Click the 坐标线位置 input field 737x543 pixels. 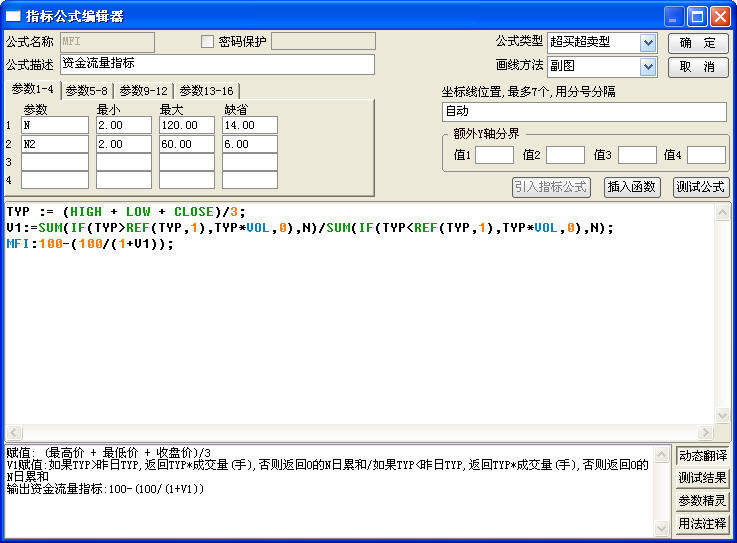tap(583, 112)
